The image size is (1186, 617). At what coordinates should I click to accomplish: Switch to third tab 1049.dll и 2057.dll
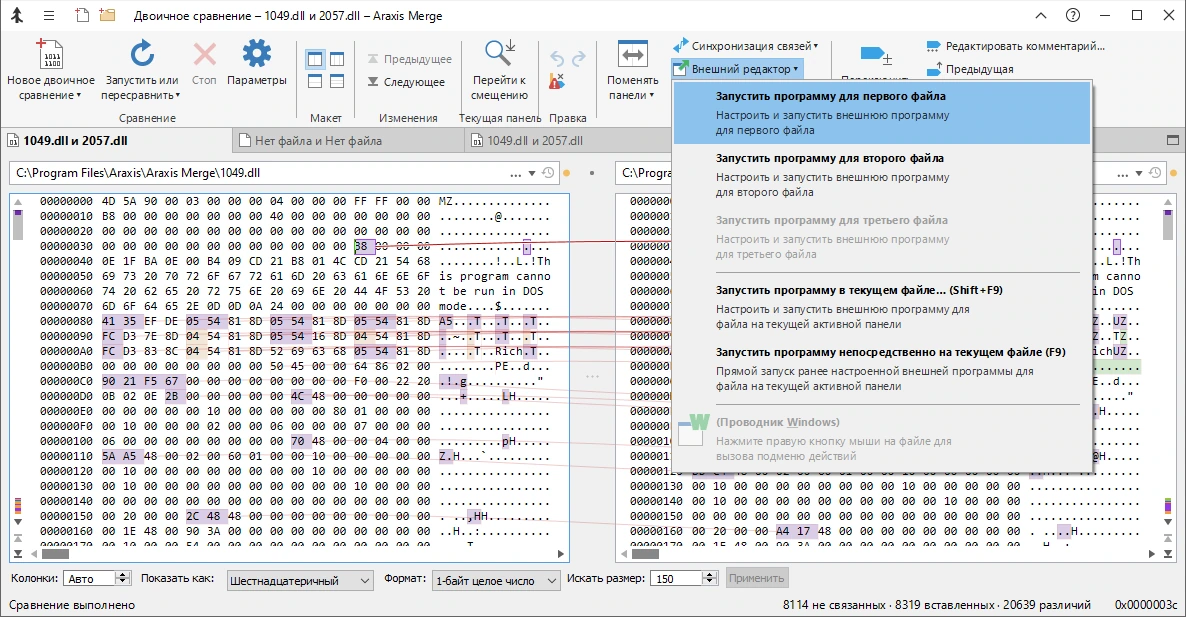(567, 141)
